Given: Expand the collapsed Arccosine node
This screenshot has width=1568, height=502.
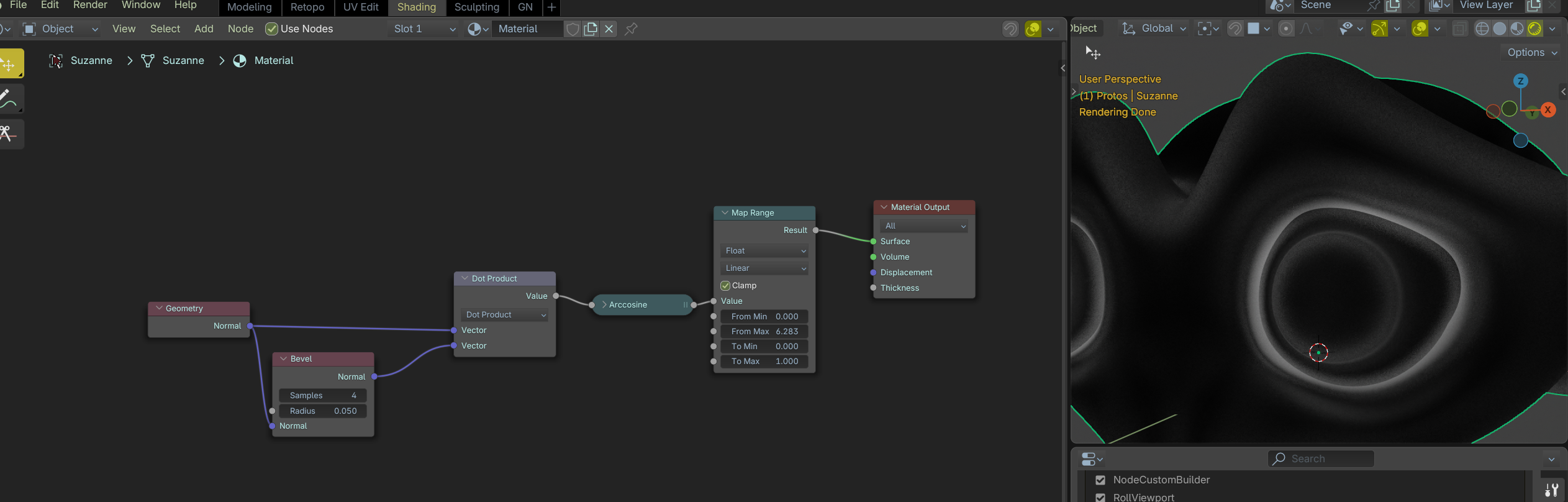Looking at the screenshot, I should [x=604, y=305].
